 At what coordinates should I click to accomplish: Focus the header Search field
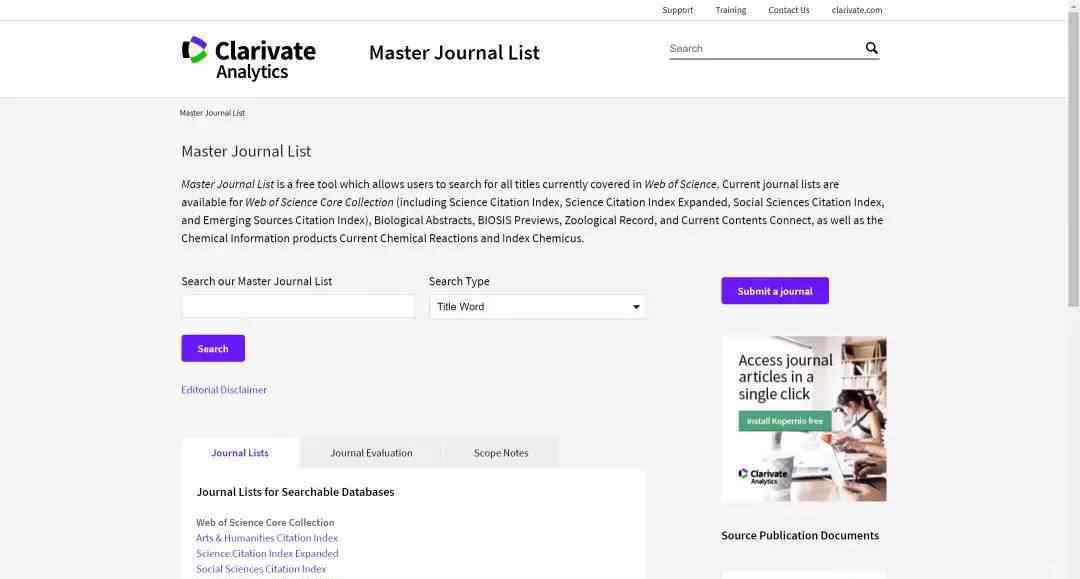click(x=765, y=48)
